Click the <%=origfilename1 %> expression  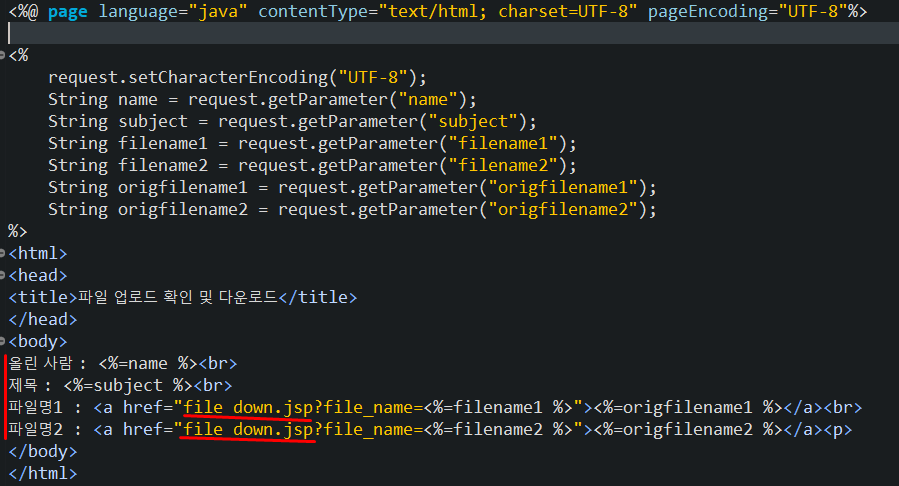(x=688, y=407)
